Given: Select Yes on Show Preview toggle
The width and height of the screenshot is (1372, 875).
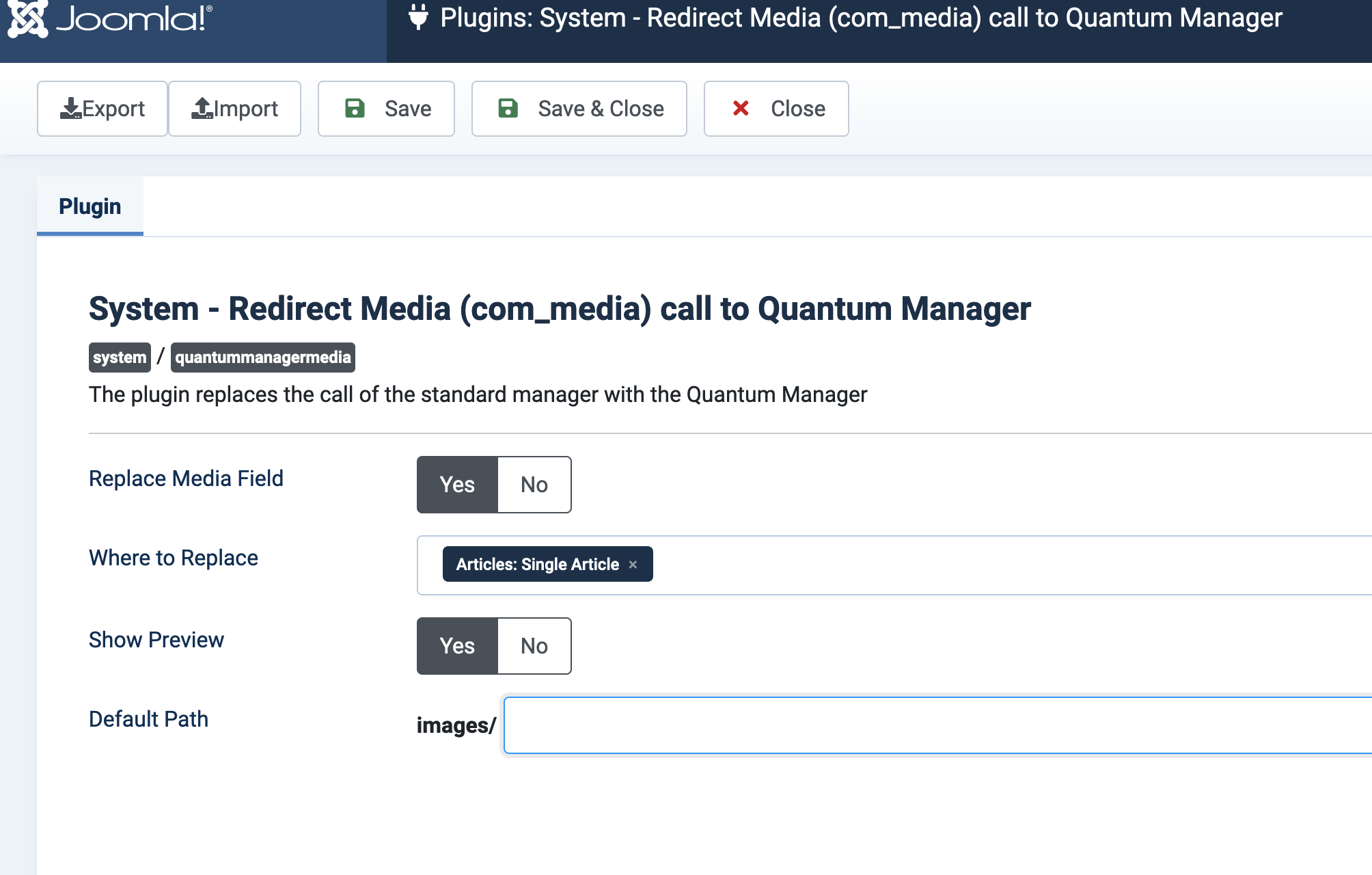Looking at the screenshot, I should (x=456, y=645).
